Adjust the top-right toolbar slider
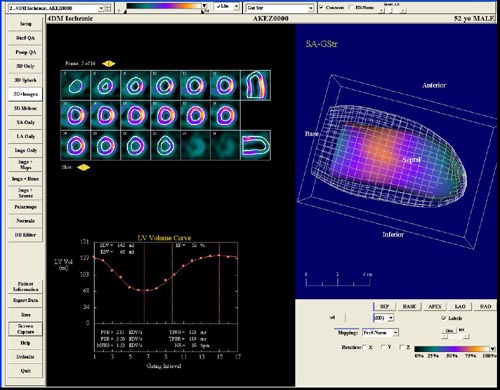The height and width of the screenshot is (390, 500). (393, 10)
